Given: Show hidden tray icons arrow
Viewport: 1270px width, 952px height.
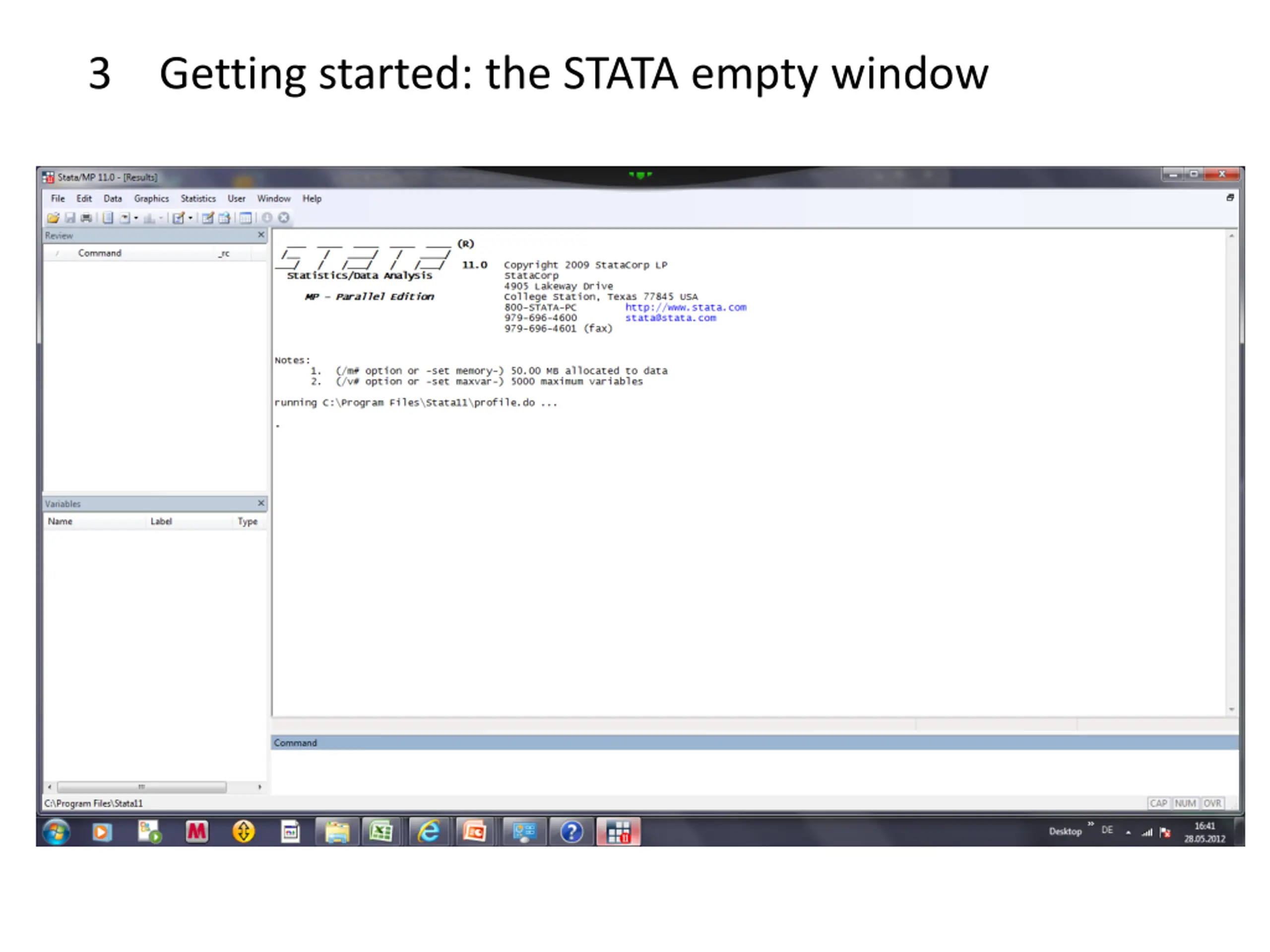Looking at the screenshot, I should (1128, 833).
